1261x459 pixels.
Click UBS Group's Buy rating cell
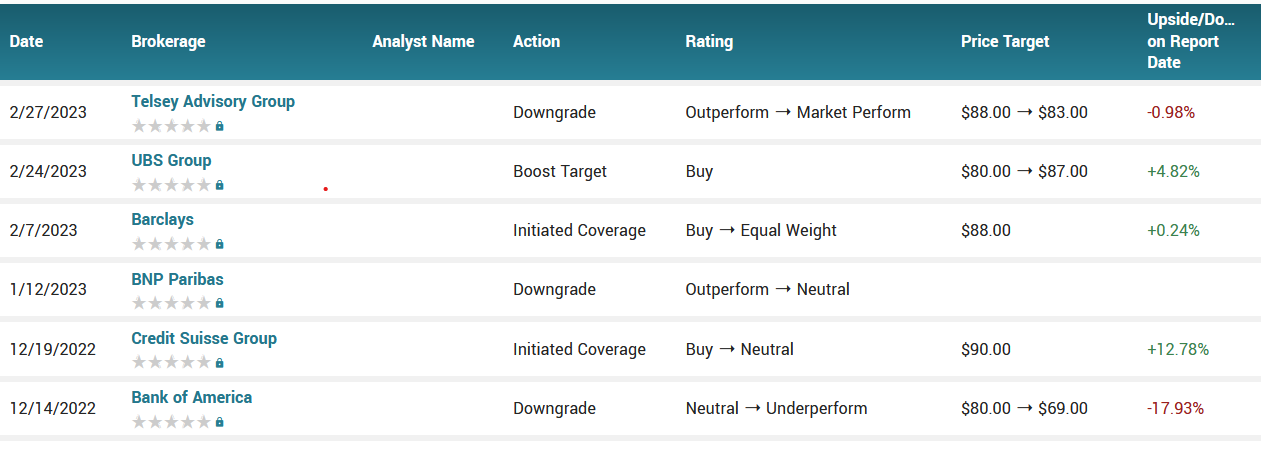click(x=699, y=171)
